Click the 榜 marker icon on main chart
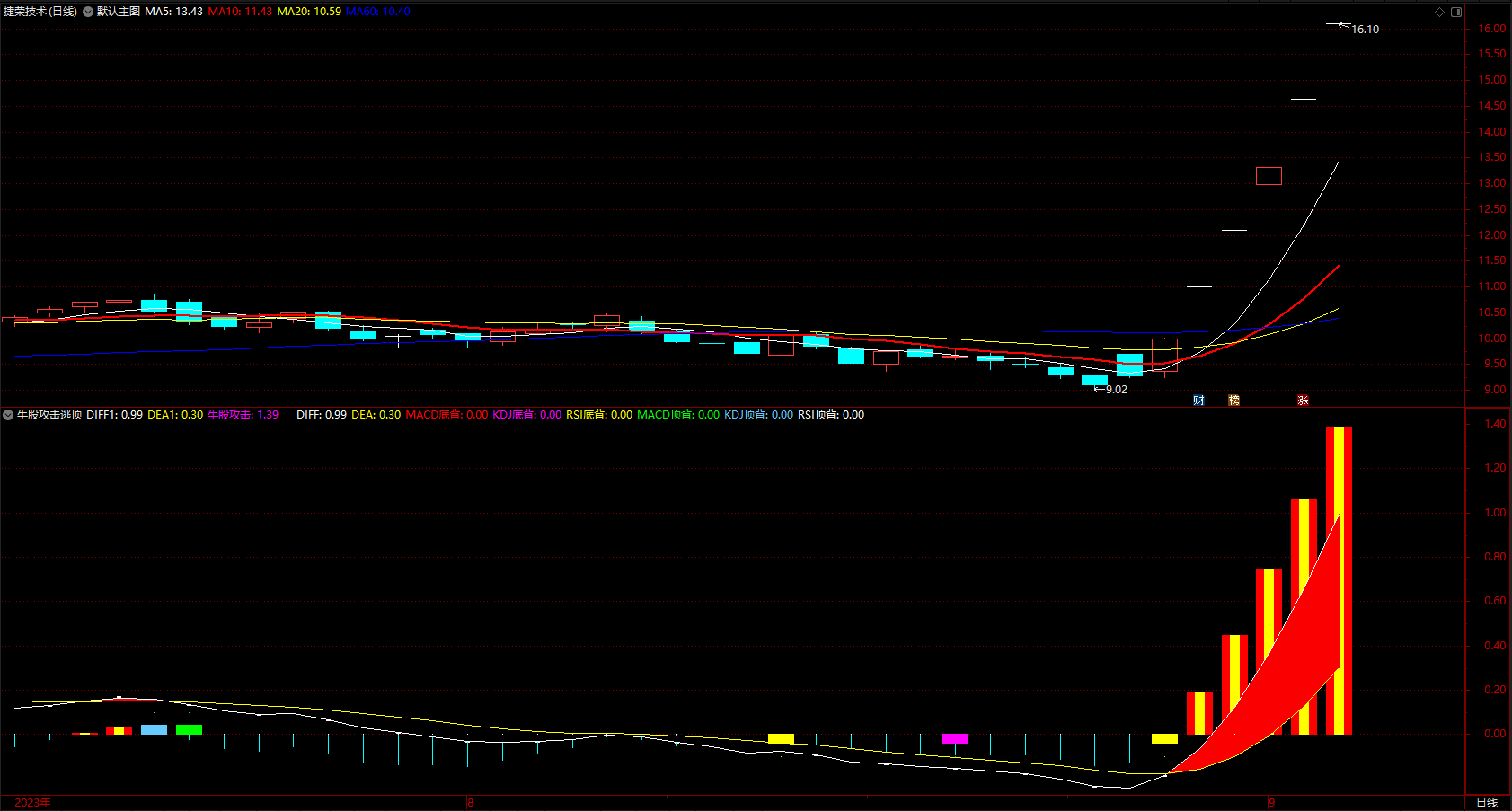 1233,401
